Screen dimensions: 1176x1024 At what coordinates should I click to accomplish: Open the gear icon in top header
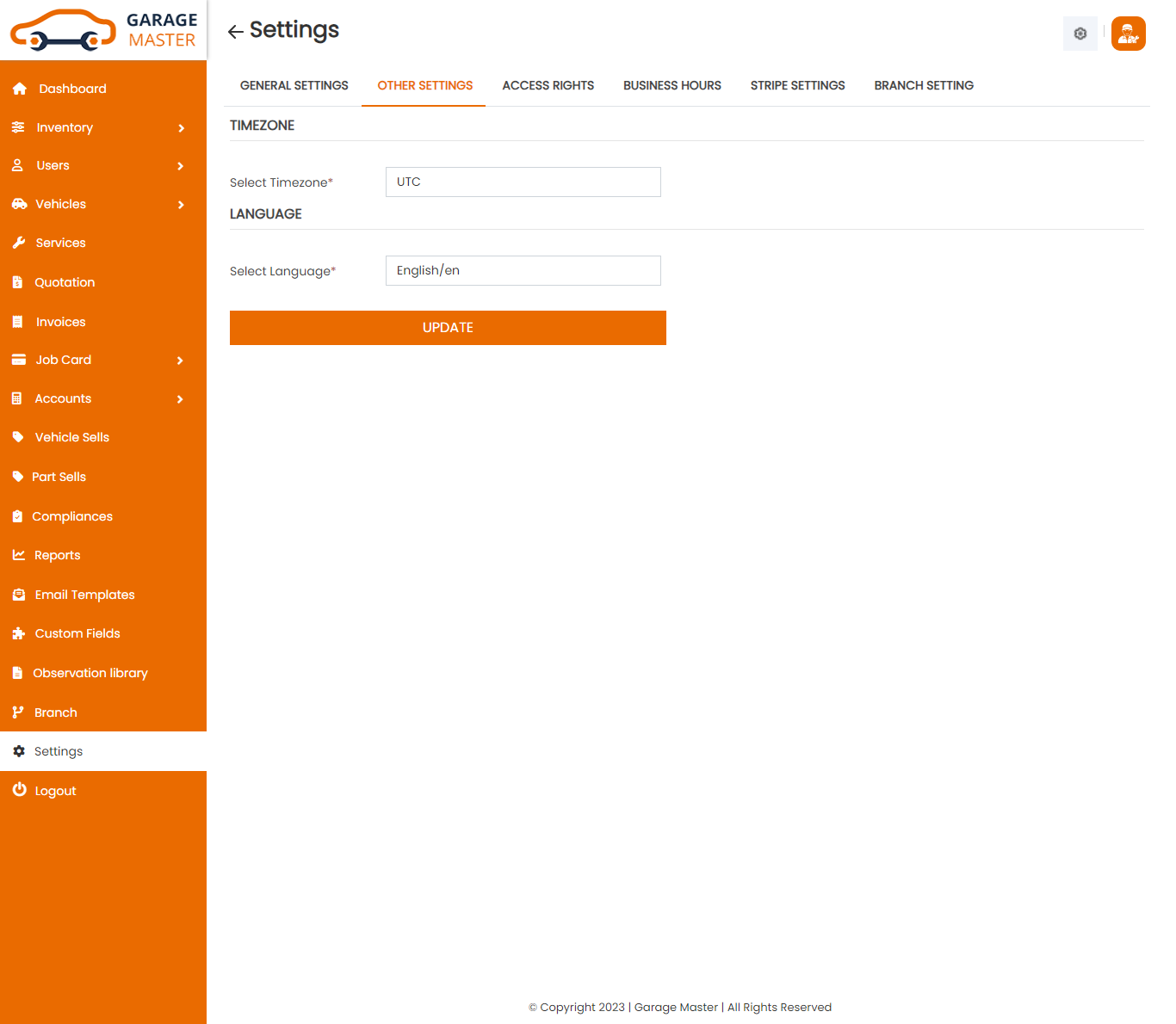(1080, 34)
